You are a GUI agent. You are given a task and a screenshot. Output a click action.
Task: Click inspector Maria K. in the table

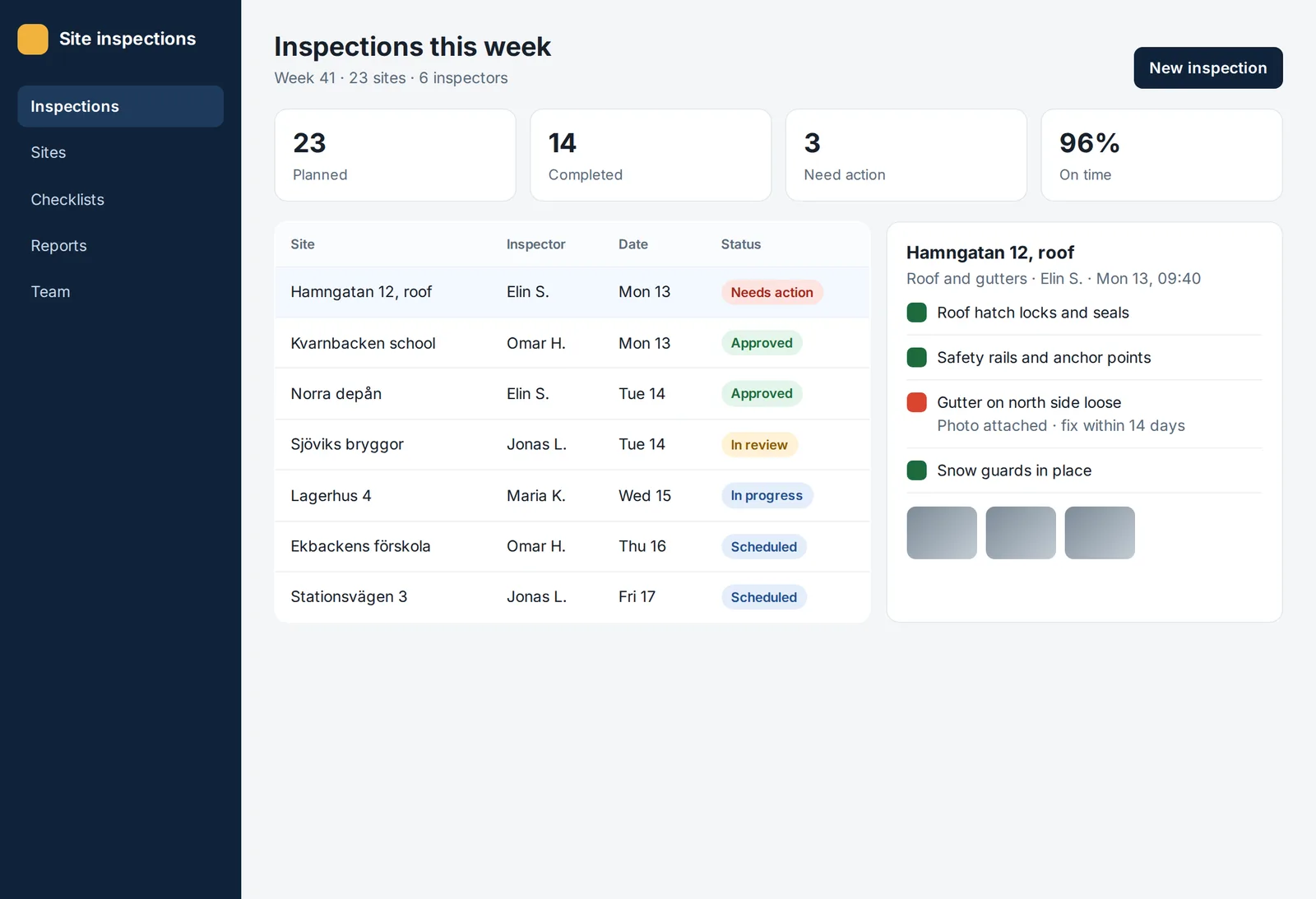tap(535, 495)
